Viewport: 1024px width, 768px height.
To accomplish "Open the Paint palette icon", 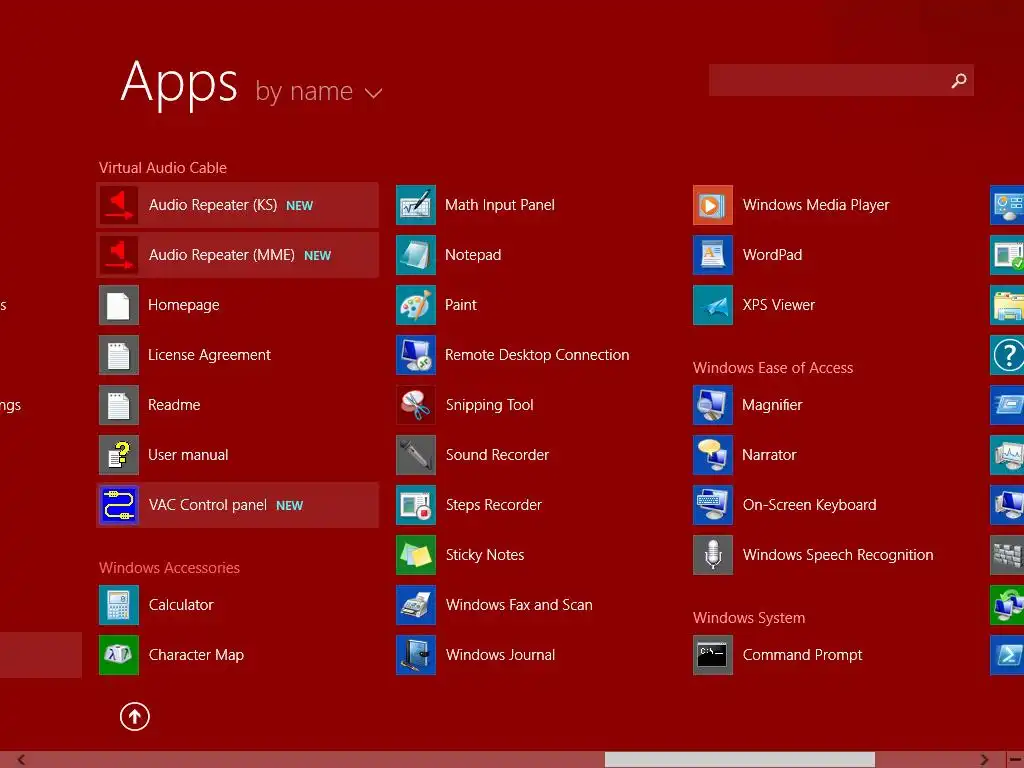I will click(x=416, y=305).
